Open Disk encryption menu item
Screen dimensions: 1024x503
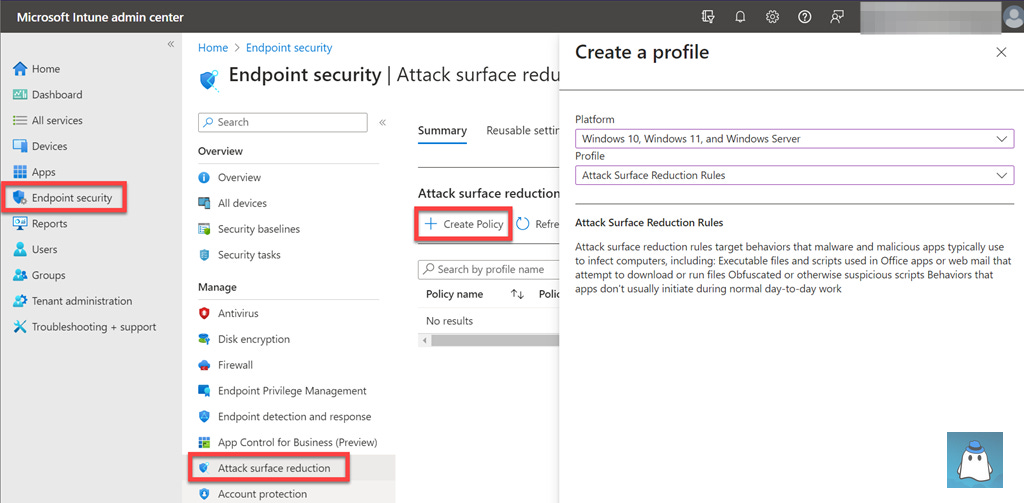(254, 339)
